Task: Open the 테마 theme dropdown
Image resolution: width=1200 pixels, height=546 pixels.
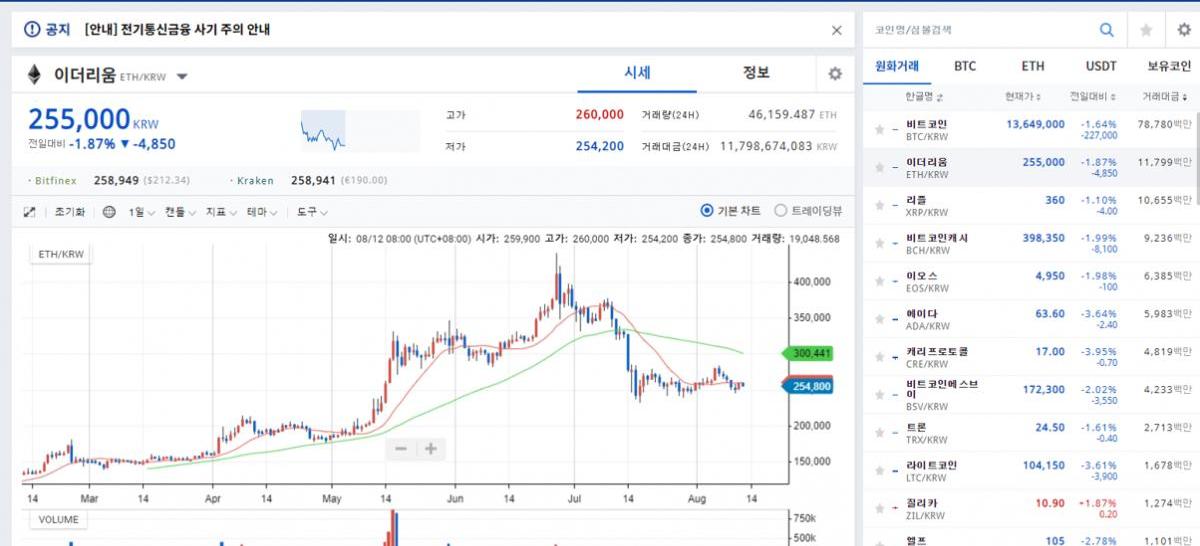Action: click(261, 212)
